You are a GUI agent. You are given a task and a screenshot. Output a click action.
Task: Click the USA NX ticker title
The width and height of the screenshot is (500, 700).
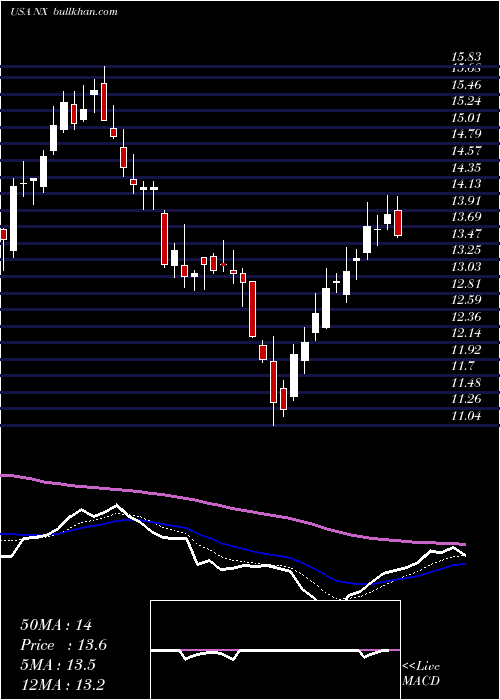[x=28, y=11]
